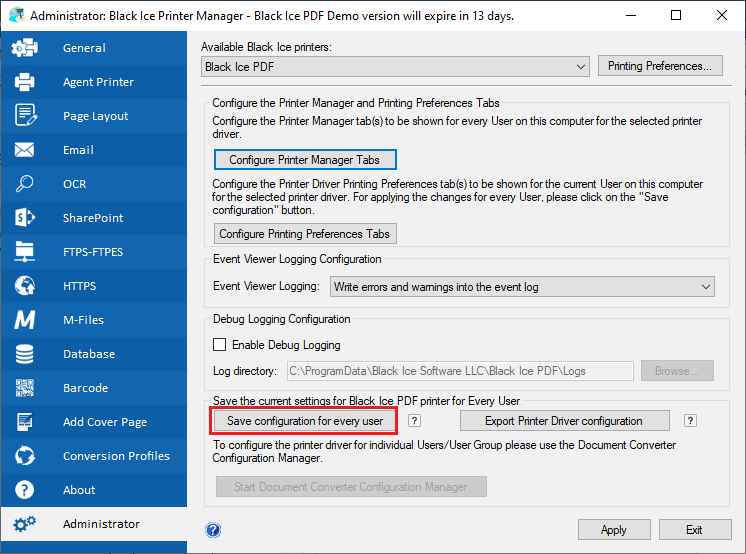Click the blue help icon at bottom
Image resolution: width=746 pixels, height=554 pixels.
[213, 530]
